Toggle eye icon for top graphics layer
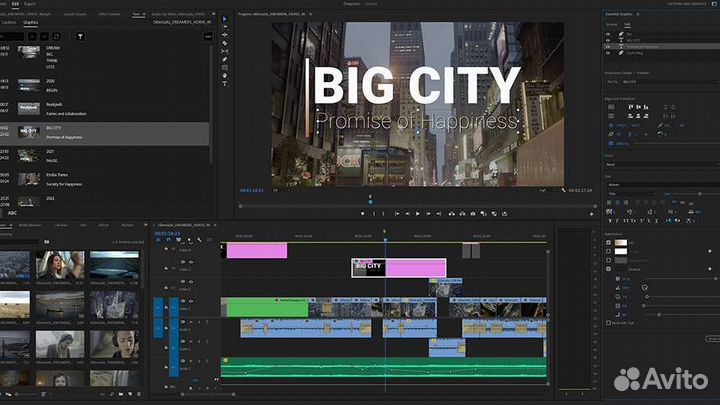The width and height of the screenshot is (720, 405). 607,33
